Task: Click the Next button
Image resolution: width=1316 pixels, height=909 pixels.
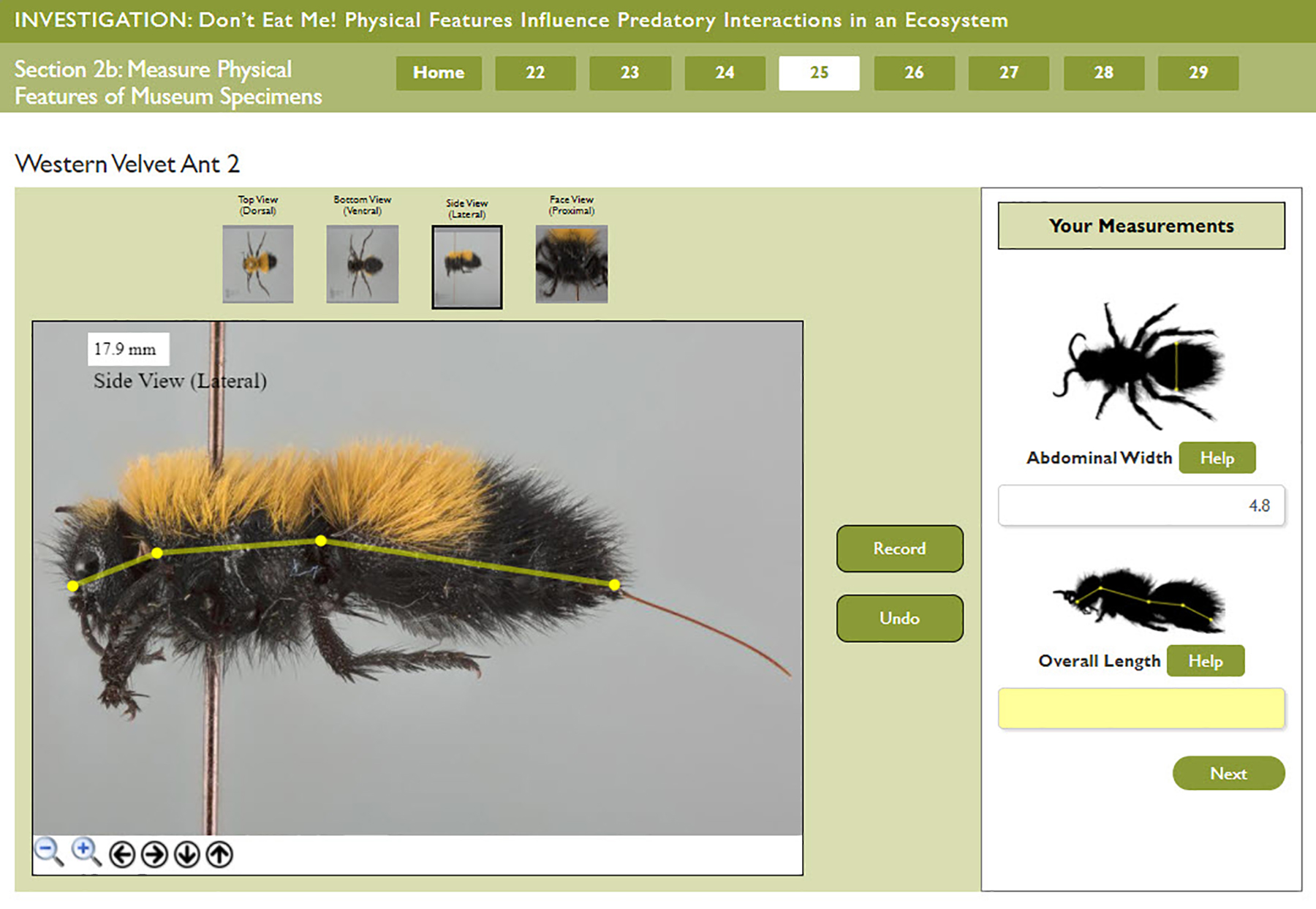Action: click(x=1228, y=773)
